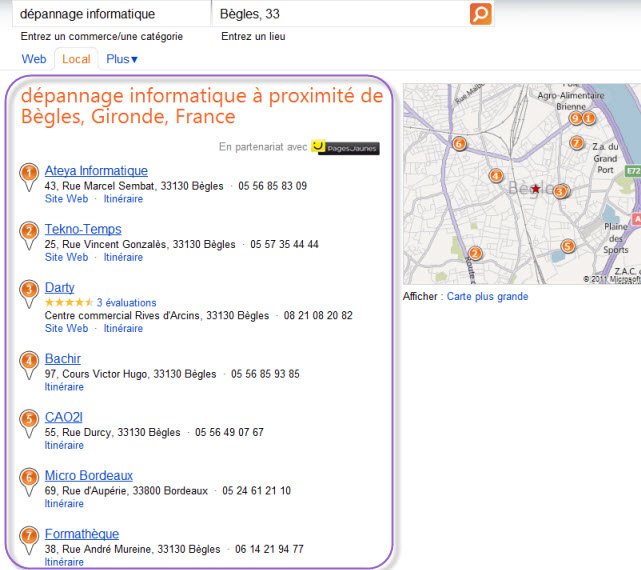Visit Darty's Site Web link
Viewport: 641px width, 570px height.
[x=66, y=328]
